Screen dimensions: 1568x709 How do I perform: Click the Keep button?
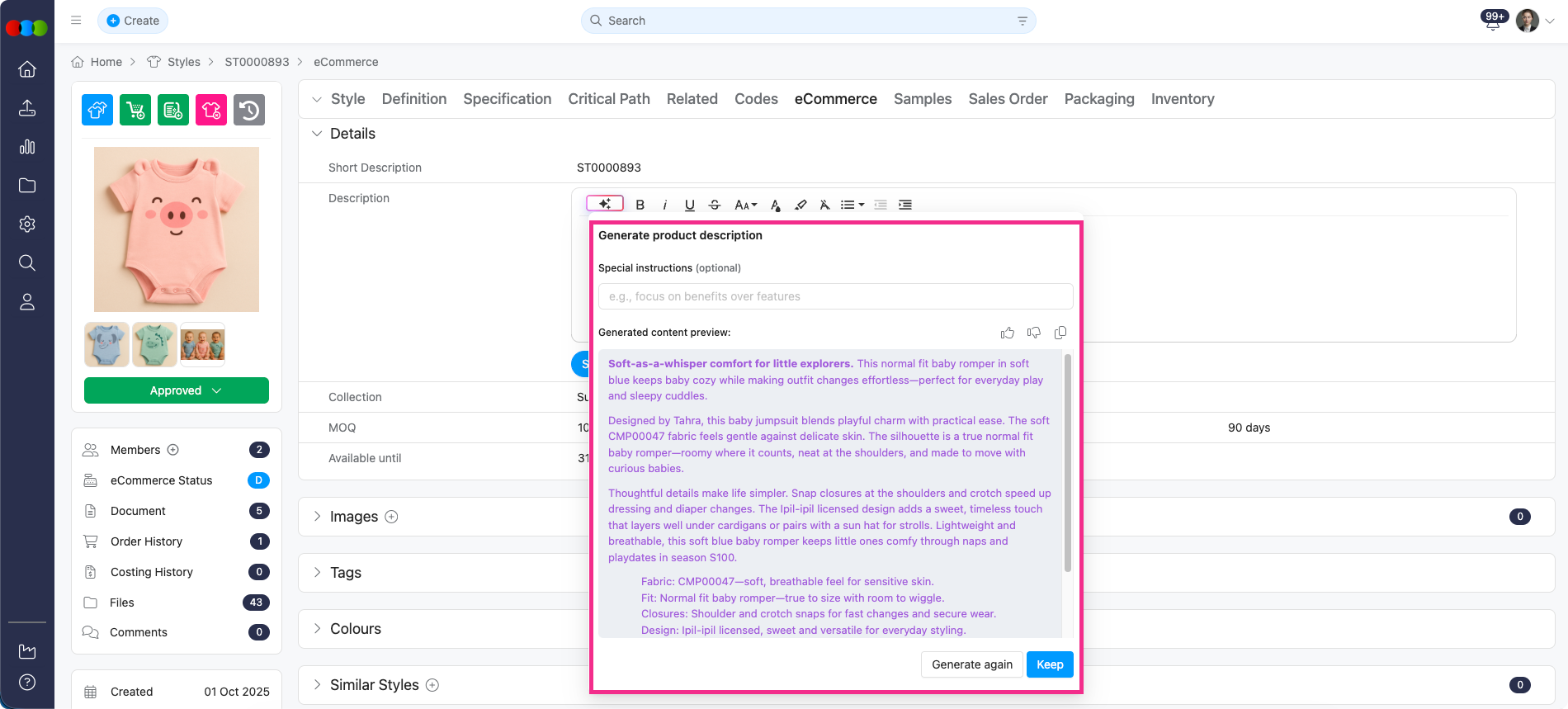pyautogui.click(x=1050, y=664)
